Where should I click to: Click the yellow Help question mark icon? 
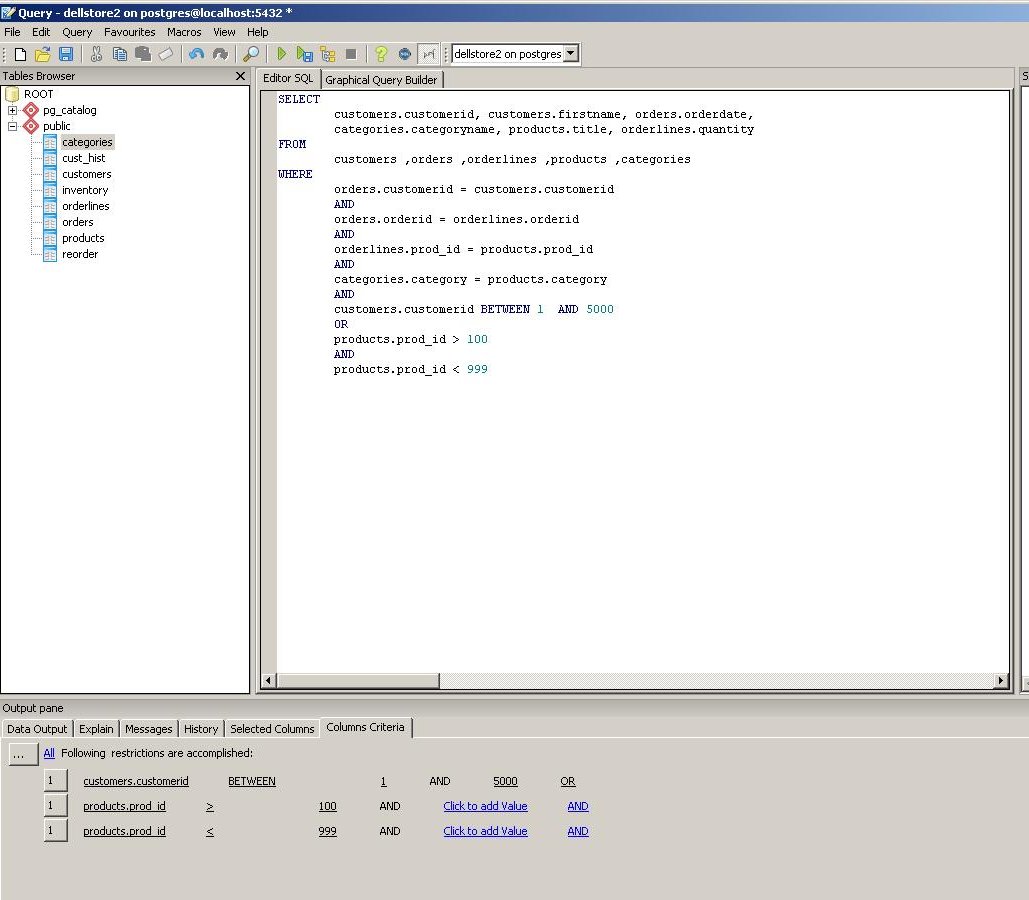(x=381, y=54)
